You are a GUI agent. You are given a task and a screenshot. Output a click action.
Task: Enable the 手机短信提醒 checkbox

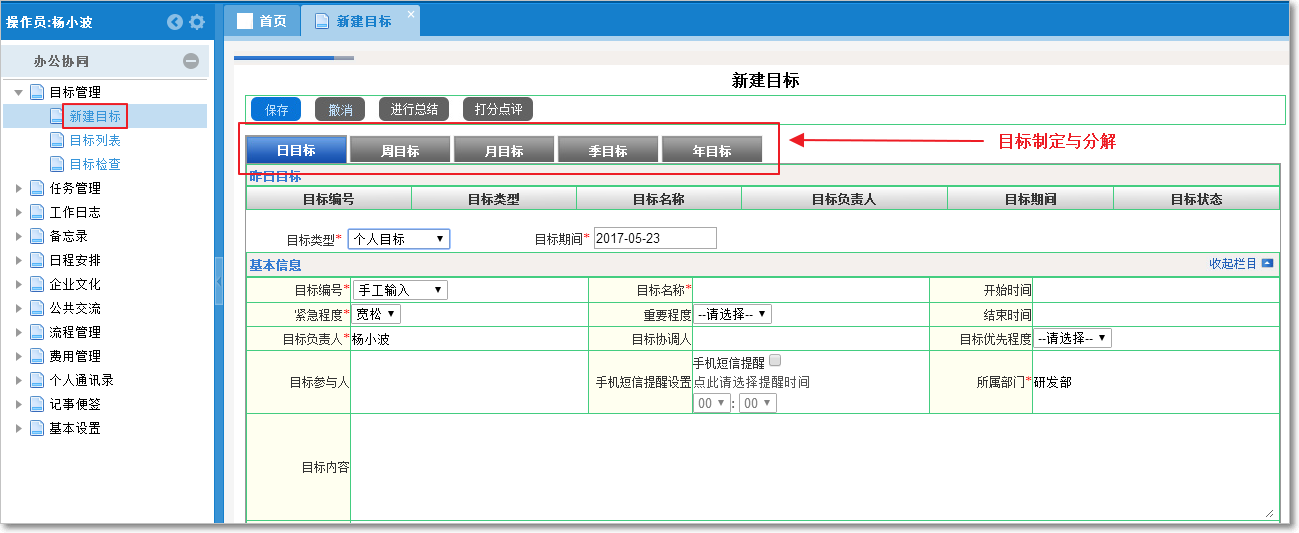tap(775, 360)
